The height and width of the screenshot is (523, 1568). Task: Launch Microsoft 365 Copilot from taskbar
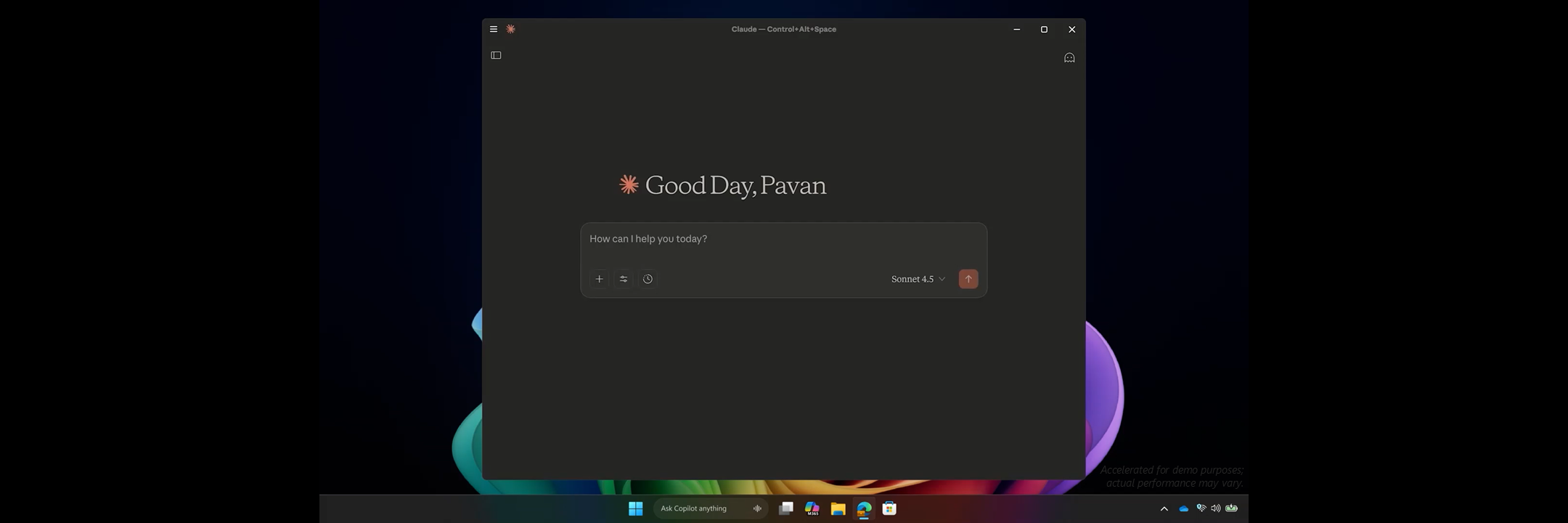(812, 508)
